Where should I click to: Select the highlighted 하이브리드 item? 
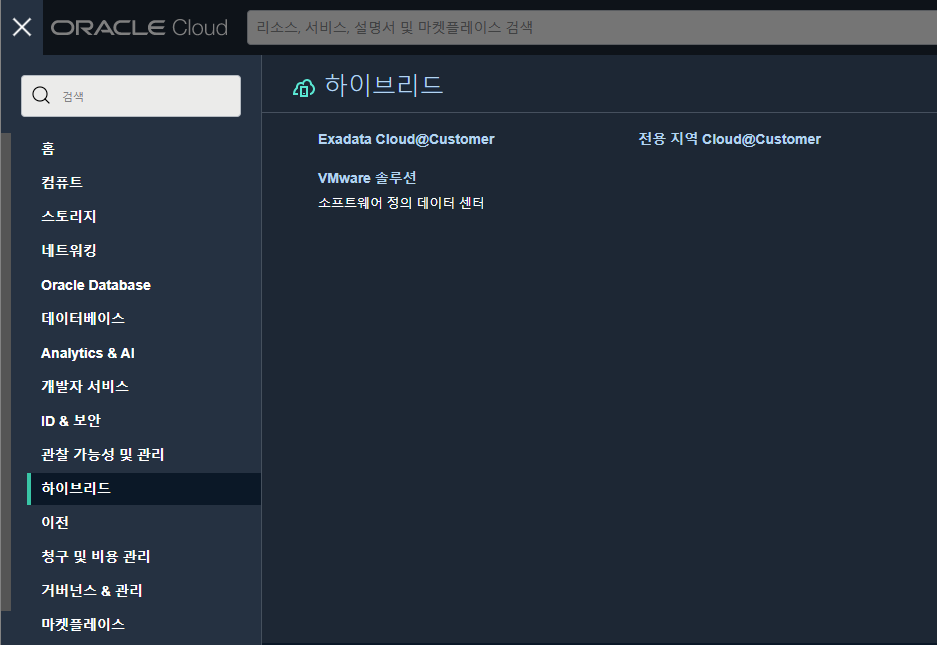(x=144, y=489)
